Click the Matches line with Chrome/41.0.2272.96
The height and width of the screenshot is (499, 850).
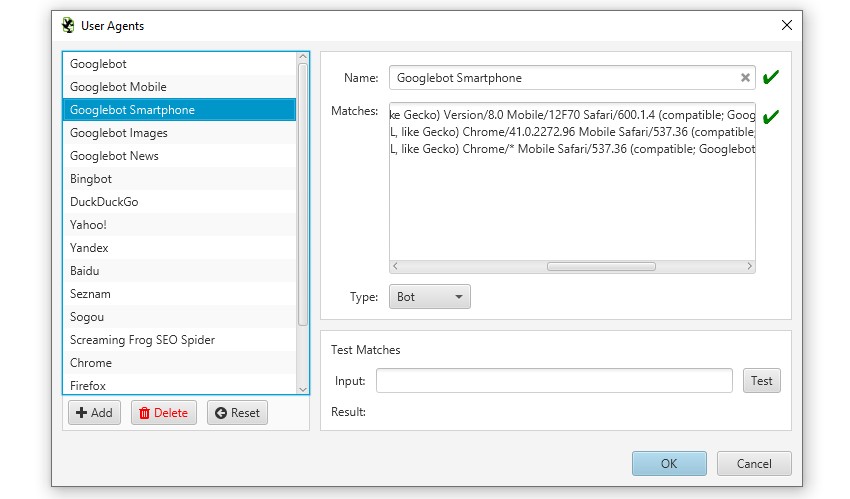(x=572, y=132)
